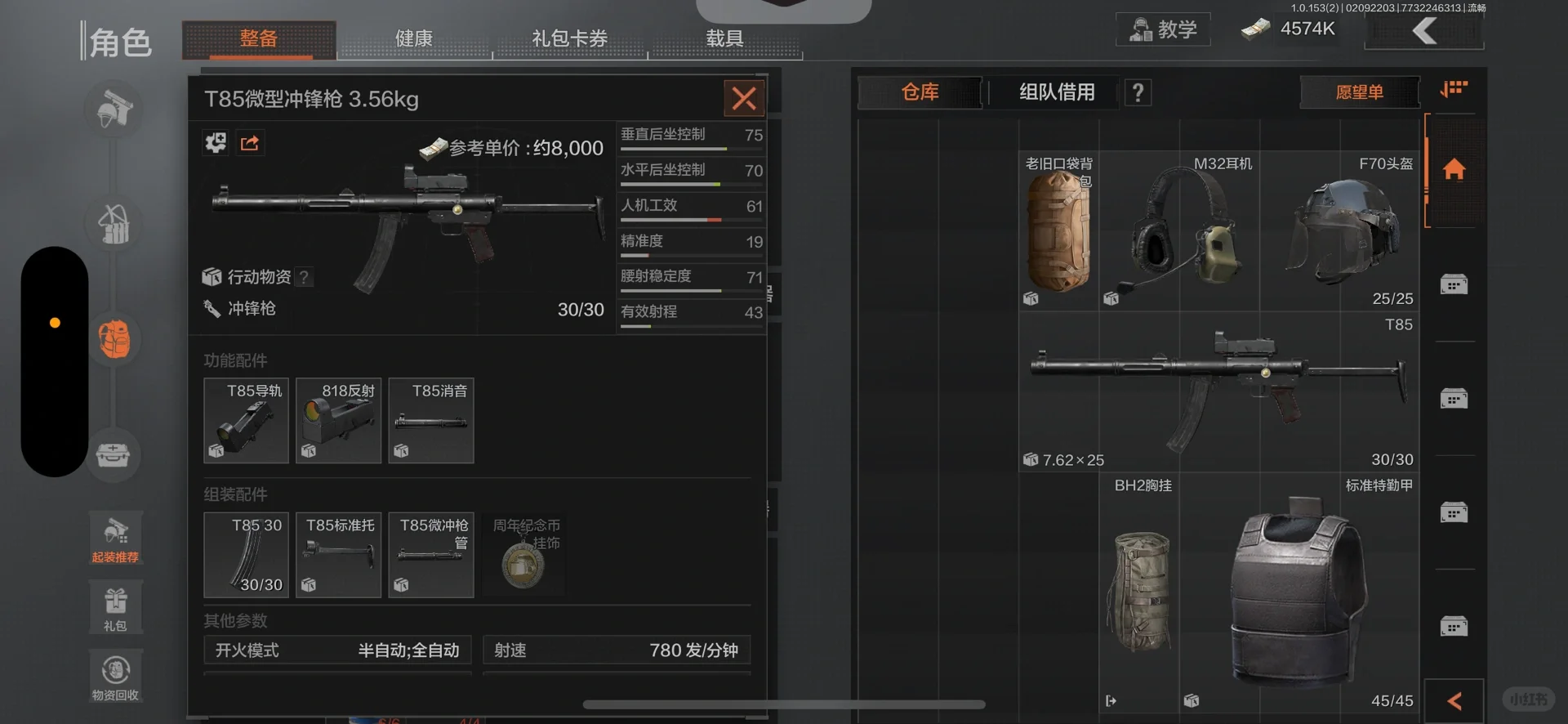1568x724 pixels.
Task: Open the 礼包 gift icon
Action: [x=115, y=608]
